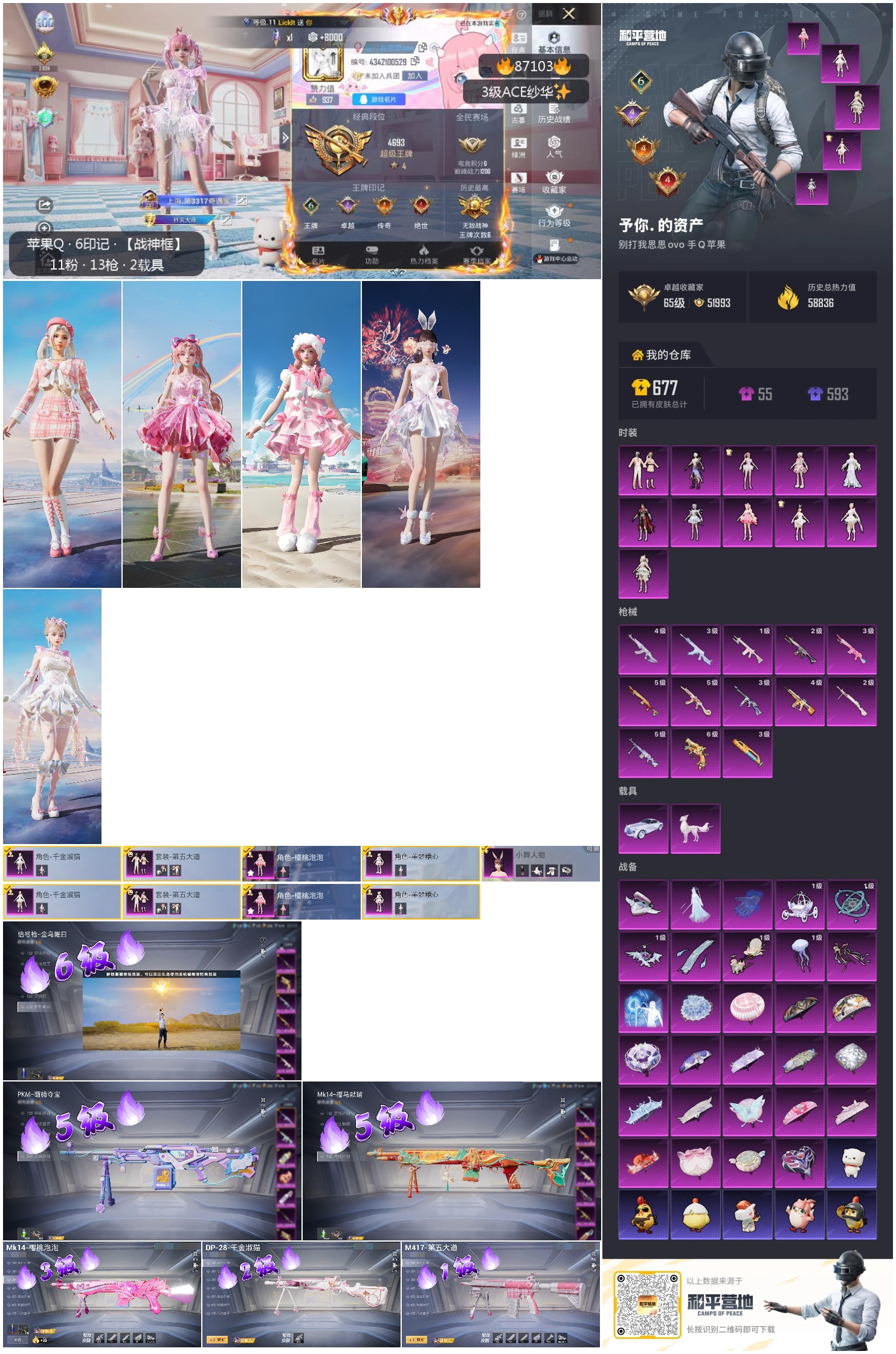This screenshot has width=896, height=1354.
Task: Open 历史战绩 match history icon
Action: pos(553,109)
